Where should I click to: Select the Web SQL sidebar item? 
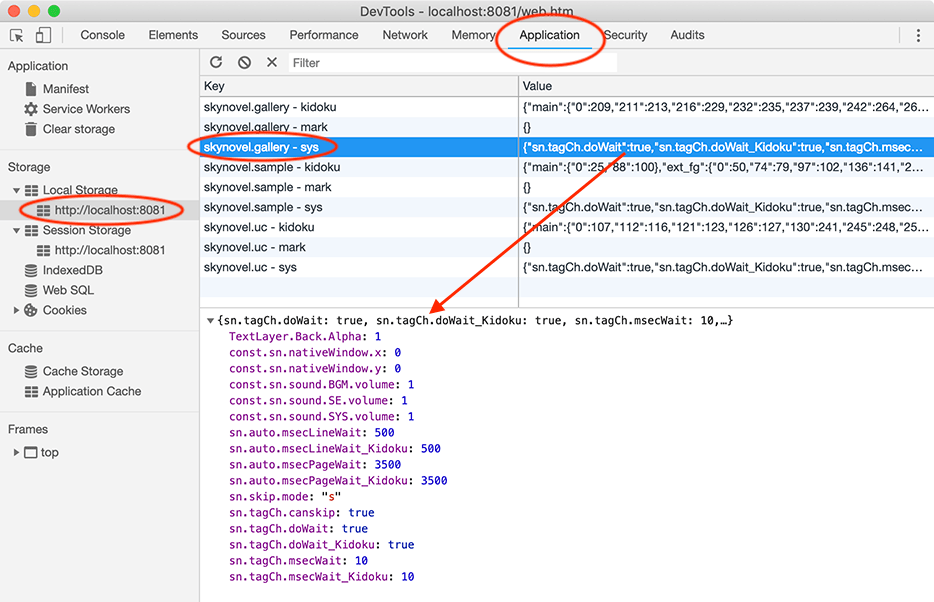(x=68, y=291)
